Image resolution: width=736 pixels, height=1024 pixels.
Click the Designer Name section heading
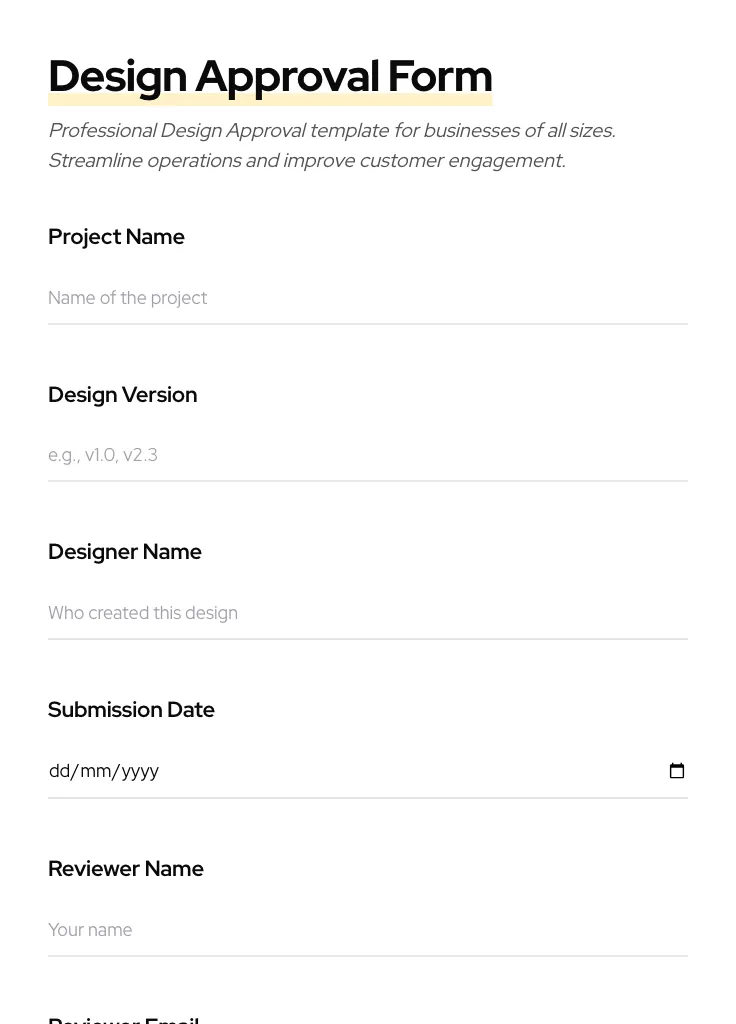125,552
